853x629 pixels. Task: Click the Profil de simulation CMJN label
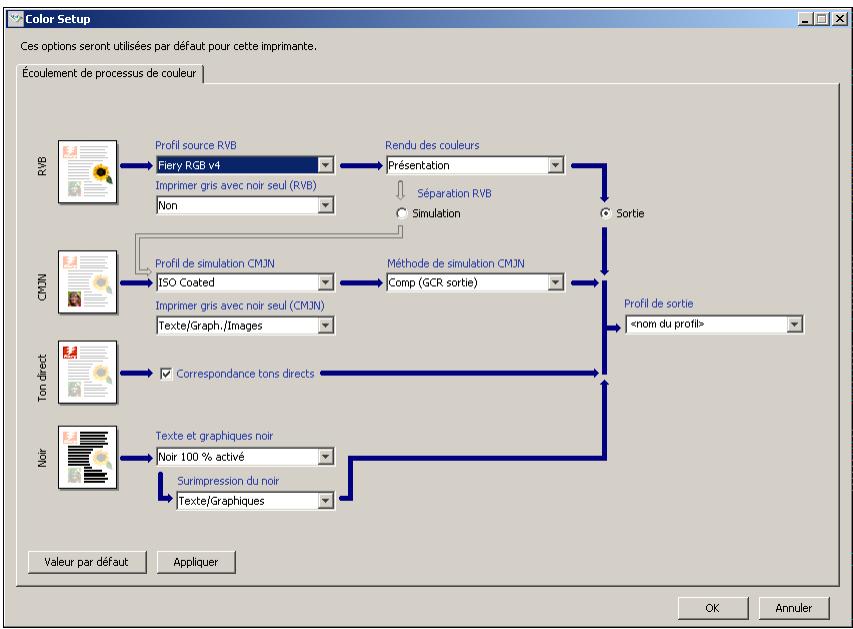tap(215, 263)
